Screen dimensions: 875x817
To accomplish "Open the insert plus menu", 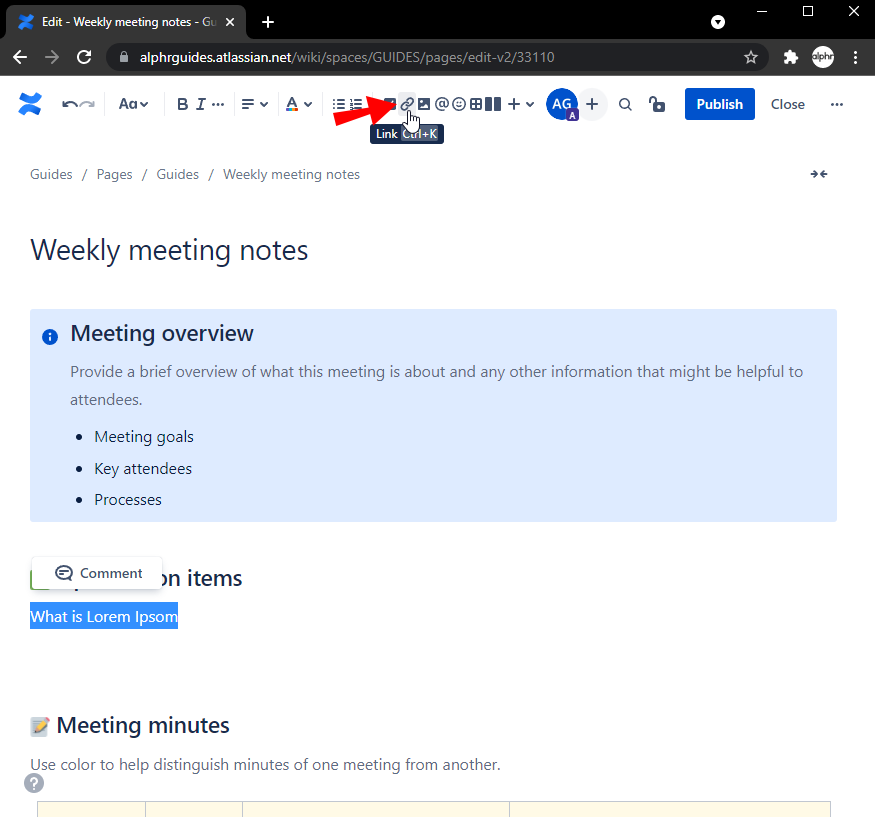I will (521, 104).
